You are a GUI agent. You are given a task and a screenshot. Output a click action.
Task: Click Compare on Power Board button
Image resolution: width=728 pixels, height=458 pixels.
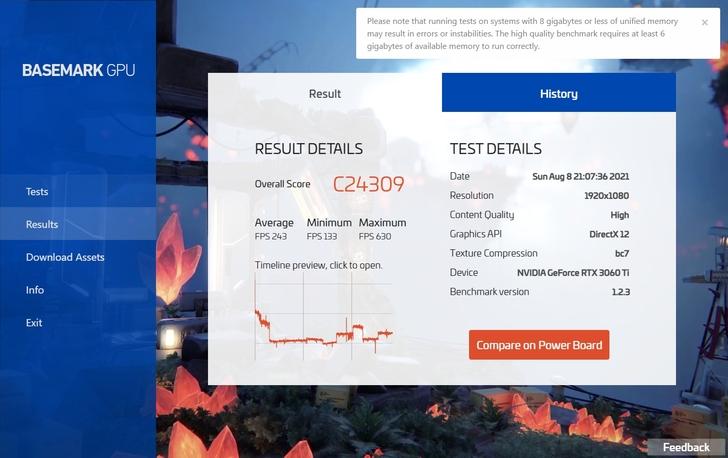click(x=539, y=345)
